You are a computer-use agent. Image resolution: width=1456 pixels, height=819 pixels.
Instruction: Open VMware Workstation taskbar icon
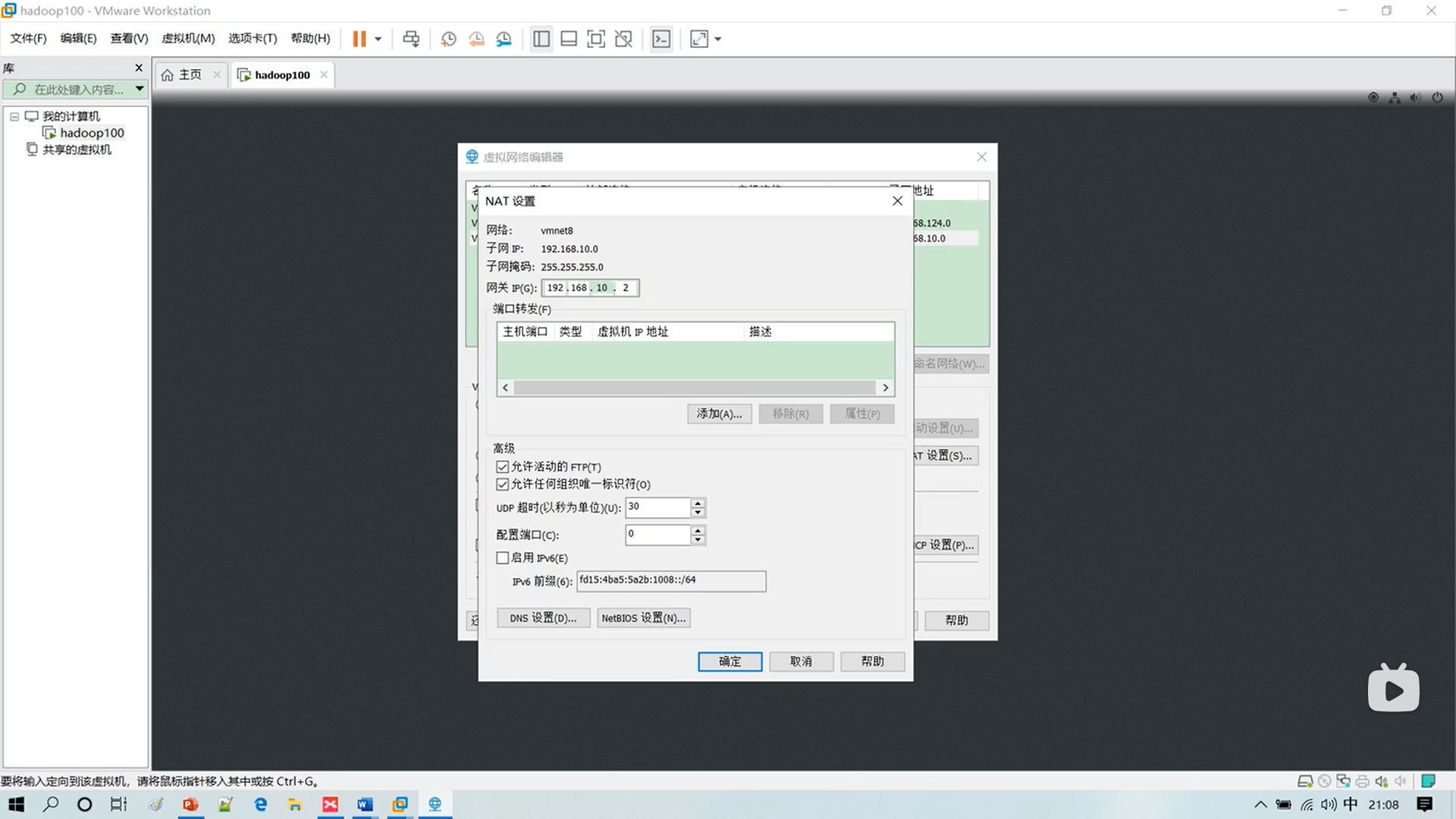pos(400,805)
